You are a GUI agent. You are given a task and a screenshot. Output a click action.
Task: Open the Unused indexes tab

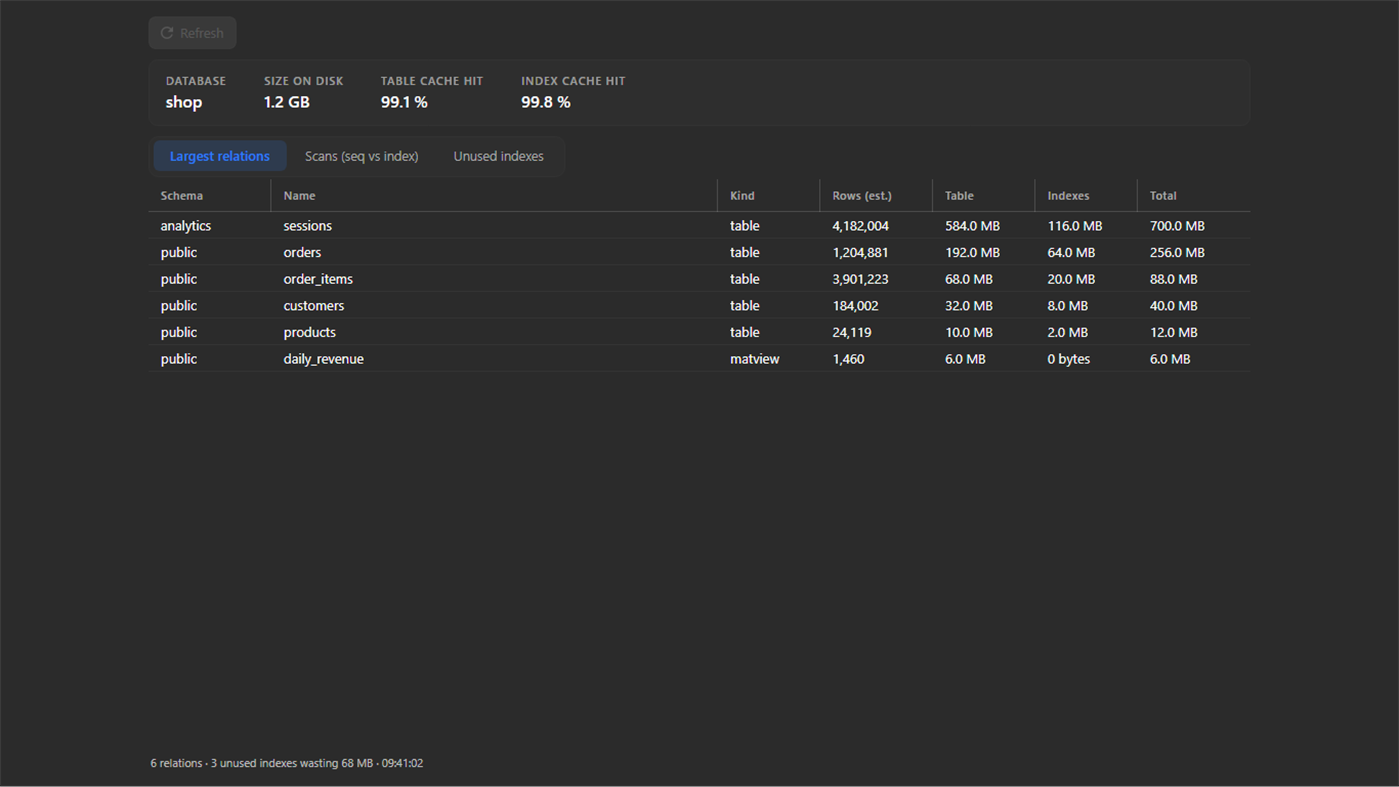click(x=499, y=156)
